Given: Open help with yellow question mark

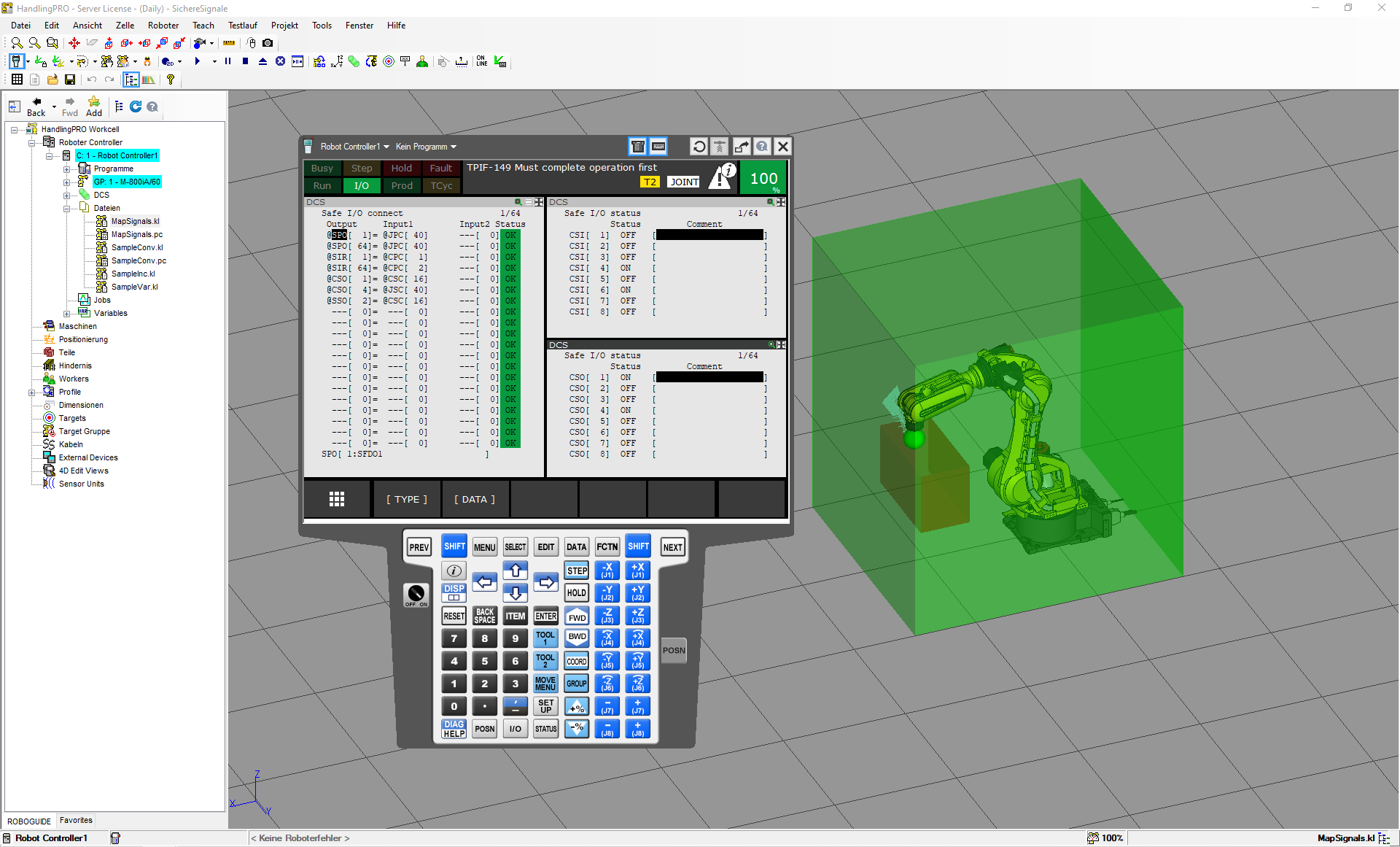Looking at the screenshot, I should pyautogui.click(x=171, y=80).
